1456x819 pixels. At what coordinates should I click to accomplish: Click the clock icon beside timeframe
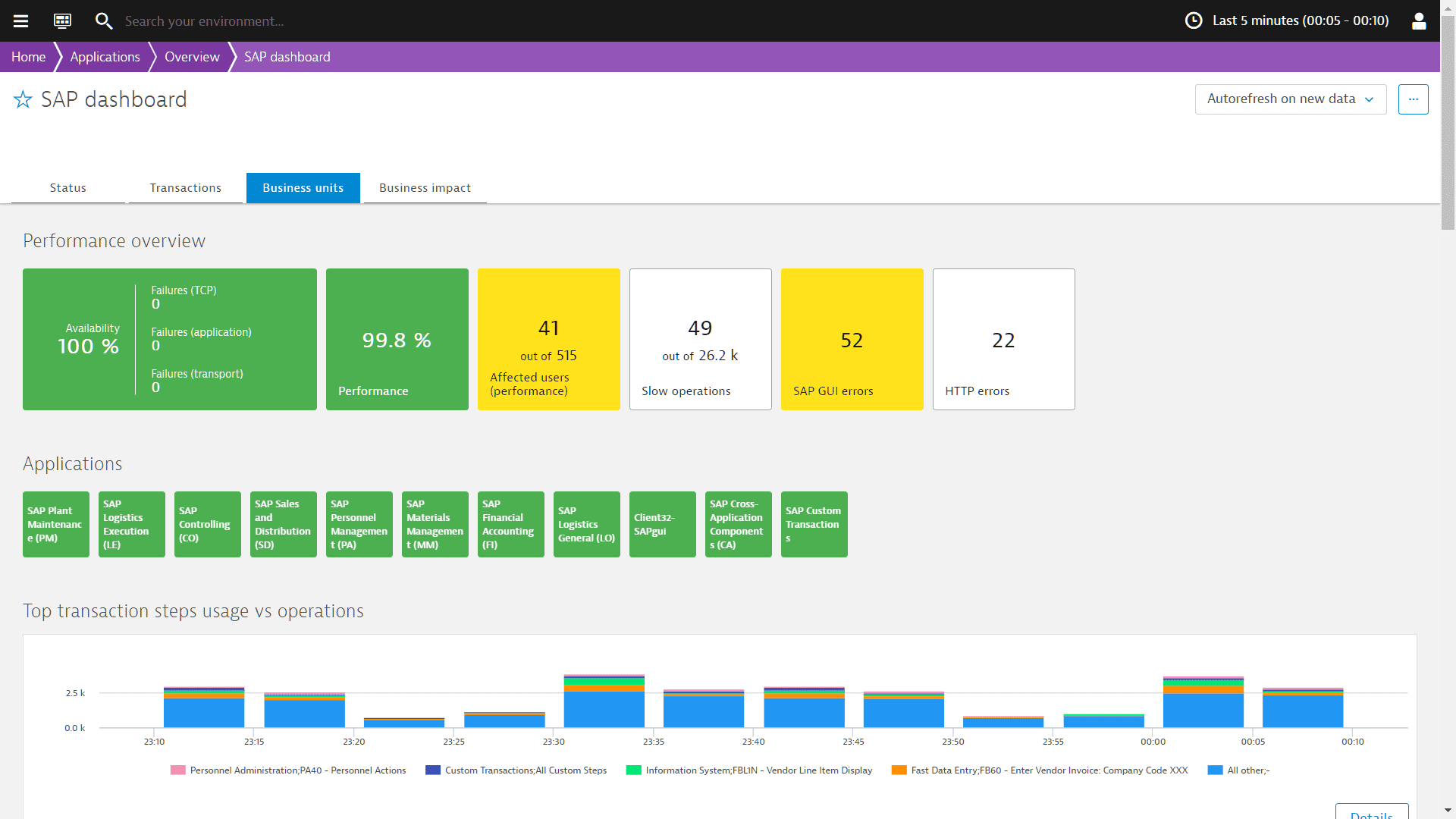(1194, 20)
